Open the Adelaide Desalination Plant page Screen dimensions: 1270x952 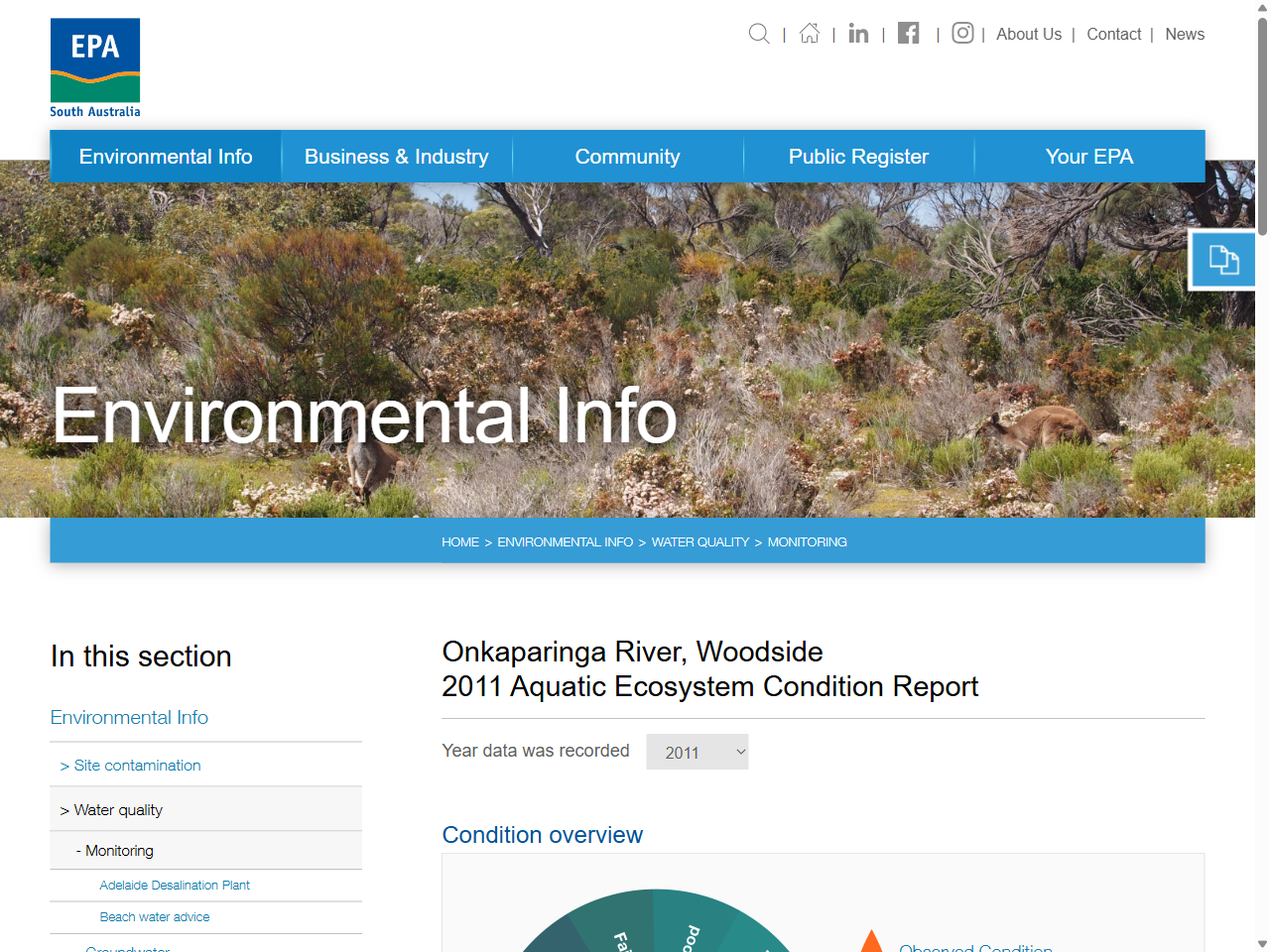174,885
